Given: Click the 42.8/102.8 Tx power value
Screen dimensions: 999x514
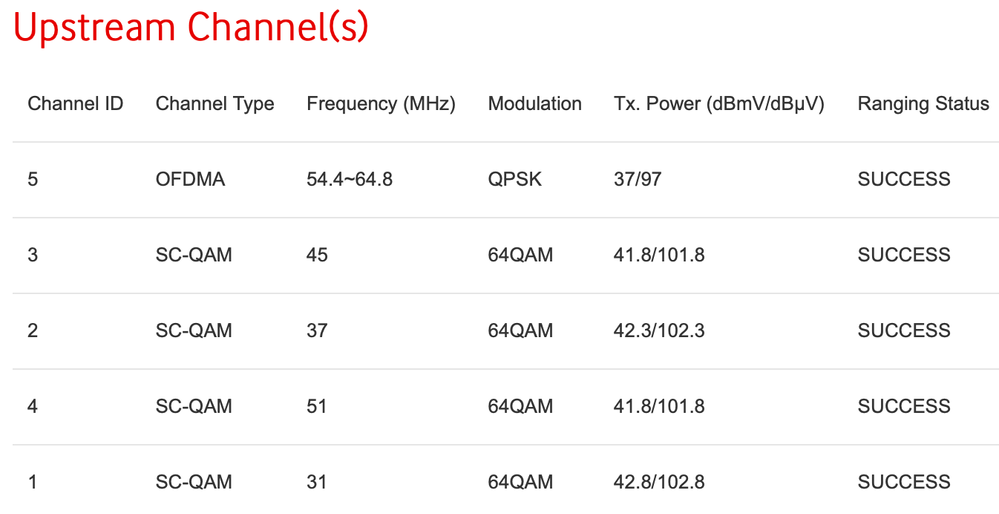Looking at the screenshot, I should [x=658, y=482].
